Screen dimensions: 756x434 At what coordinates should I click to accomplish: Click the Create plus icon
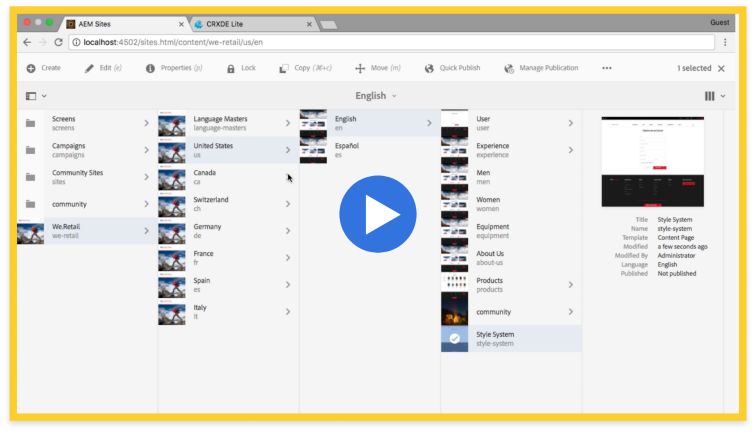31,68
